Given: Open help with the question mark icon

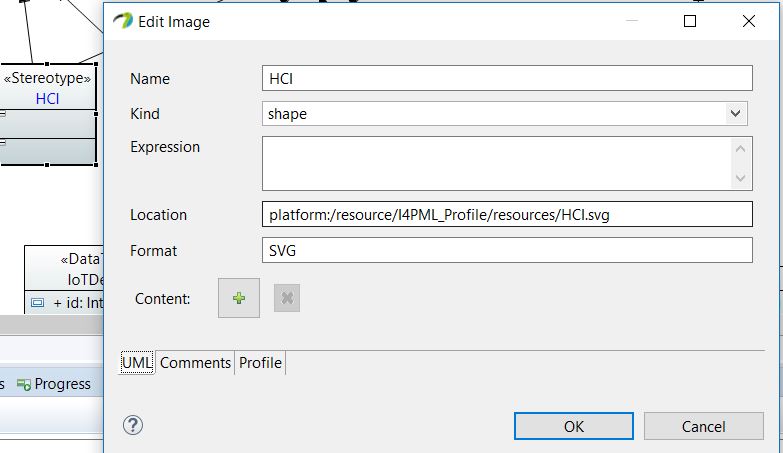Looking at the screenshot, I should coord(133,425).
